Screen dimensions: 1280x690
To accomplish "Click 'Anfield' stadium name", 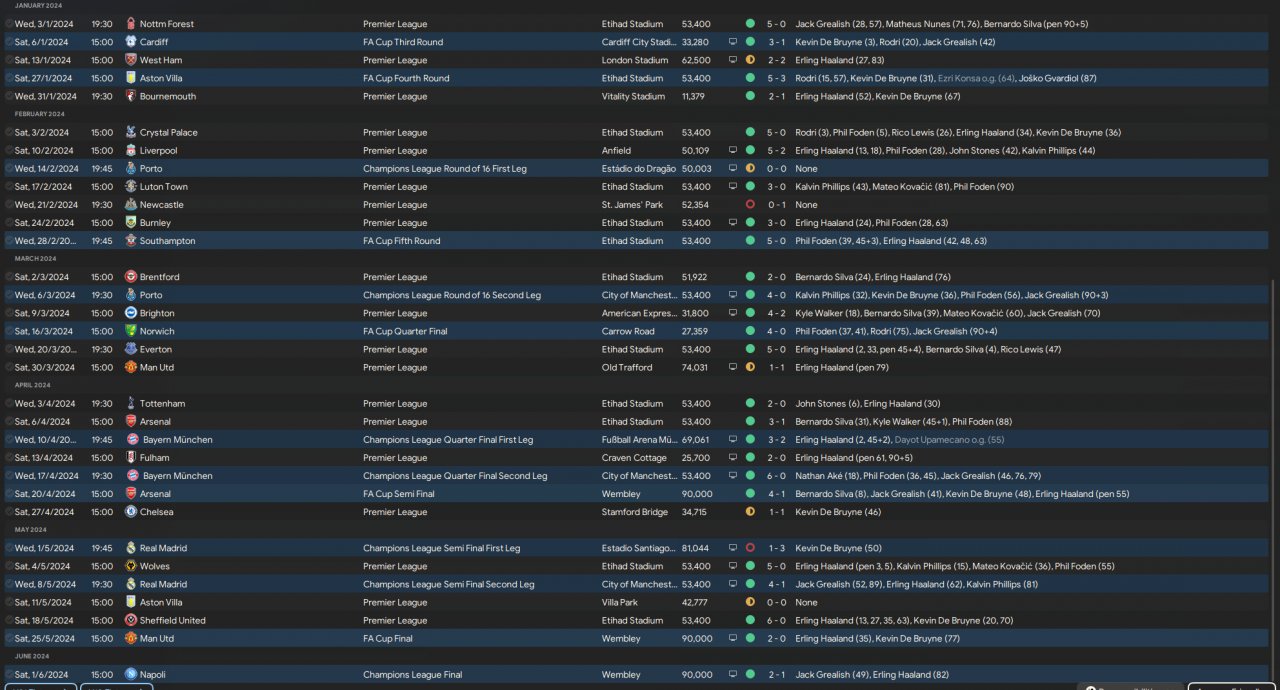I will (x=616, y=150).
